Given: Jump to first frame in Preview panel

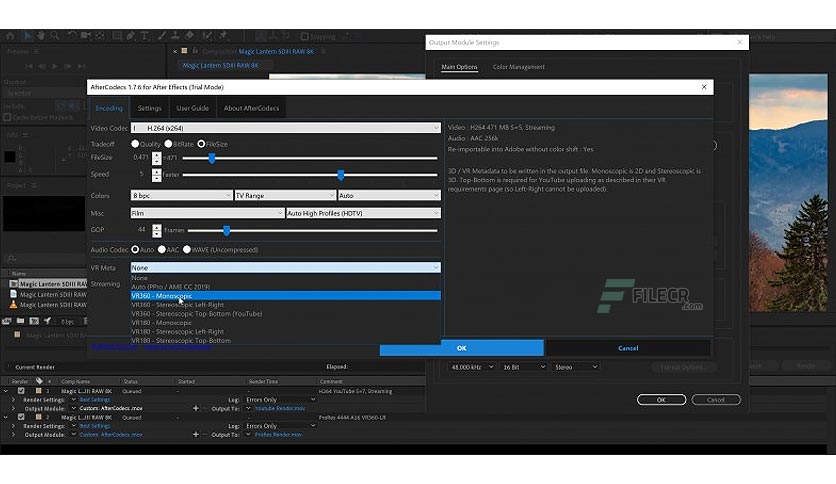Looking at the screenshot, I should pos(29,66).
